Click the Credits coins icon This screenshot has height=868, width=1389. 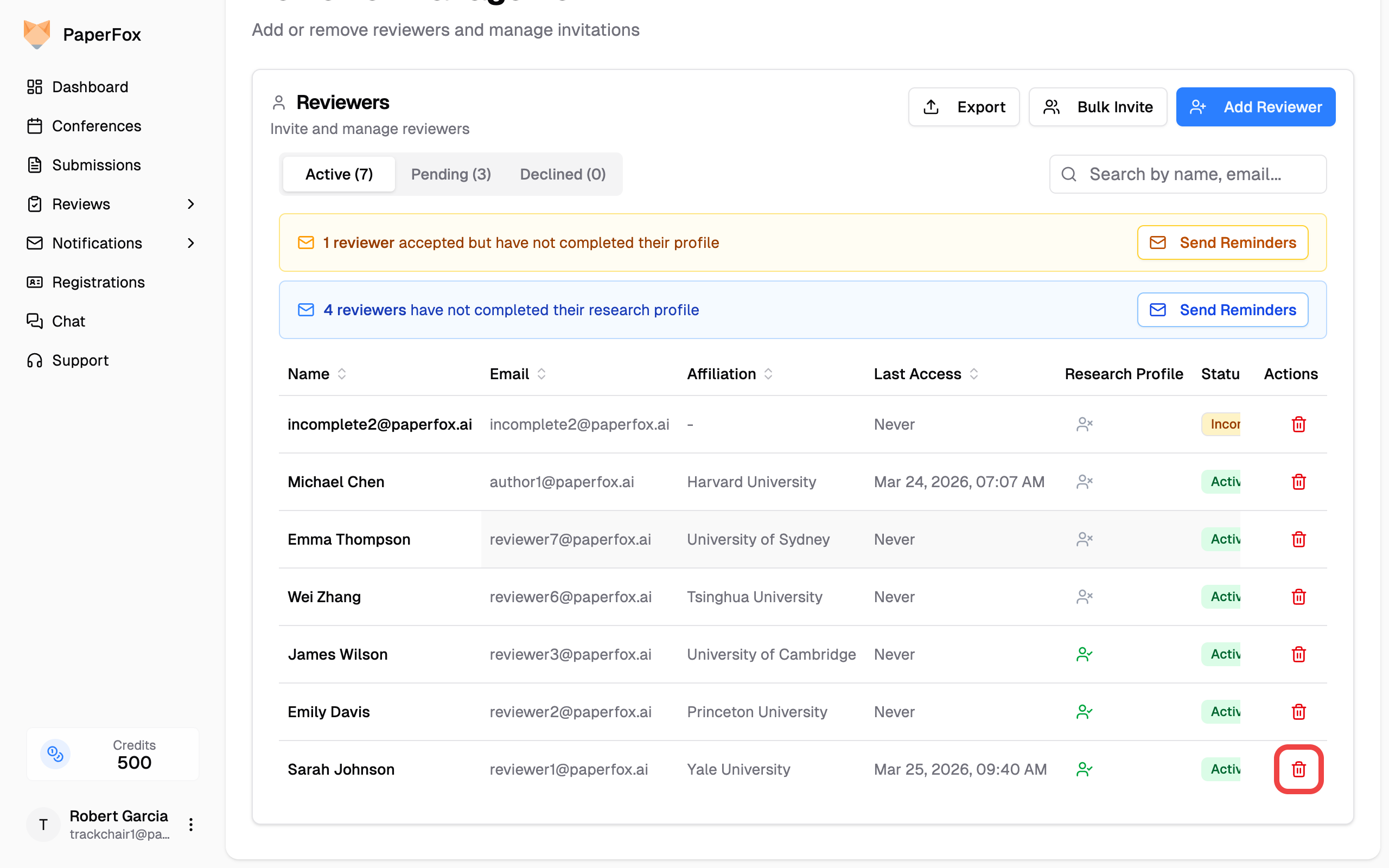[x=55, y=754]
